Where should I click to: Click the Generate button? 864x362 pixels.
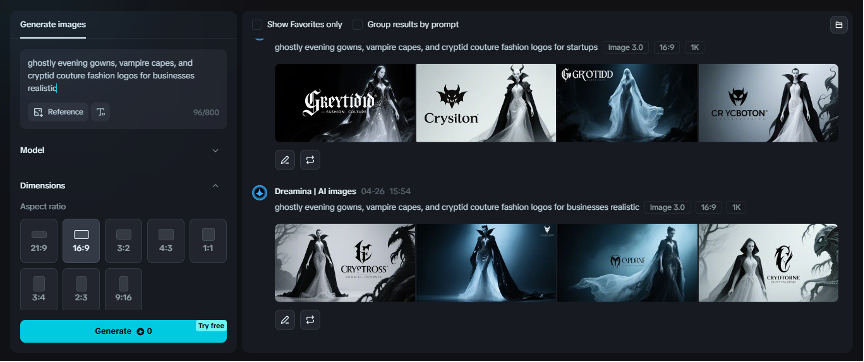pyautogui.click(x=123, y=331)
